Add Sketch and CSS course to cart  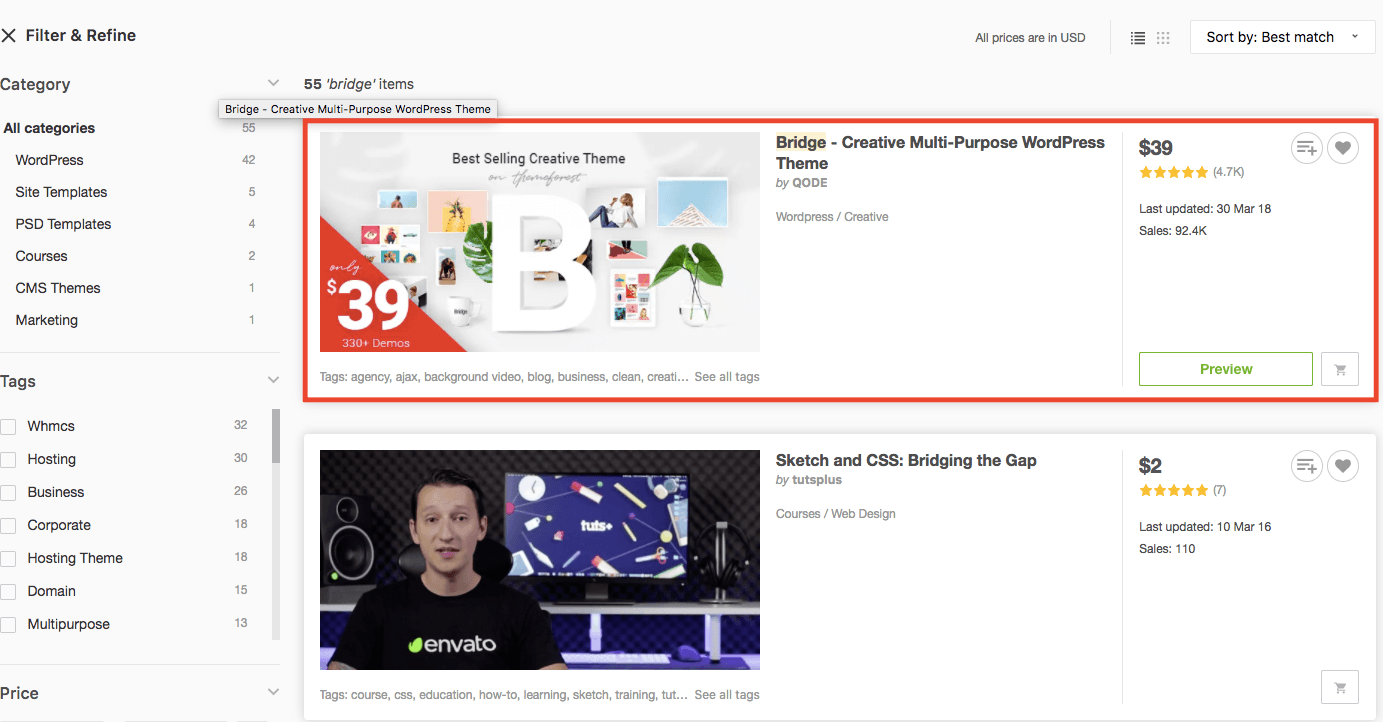pyautogui.click(x=1340, y=687)
